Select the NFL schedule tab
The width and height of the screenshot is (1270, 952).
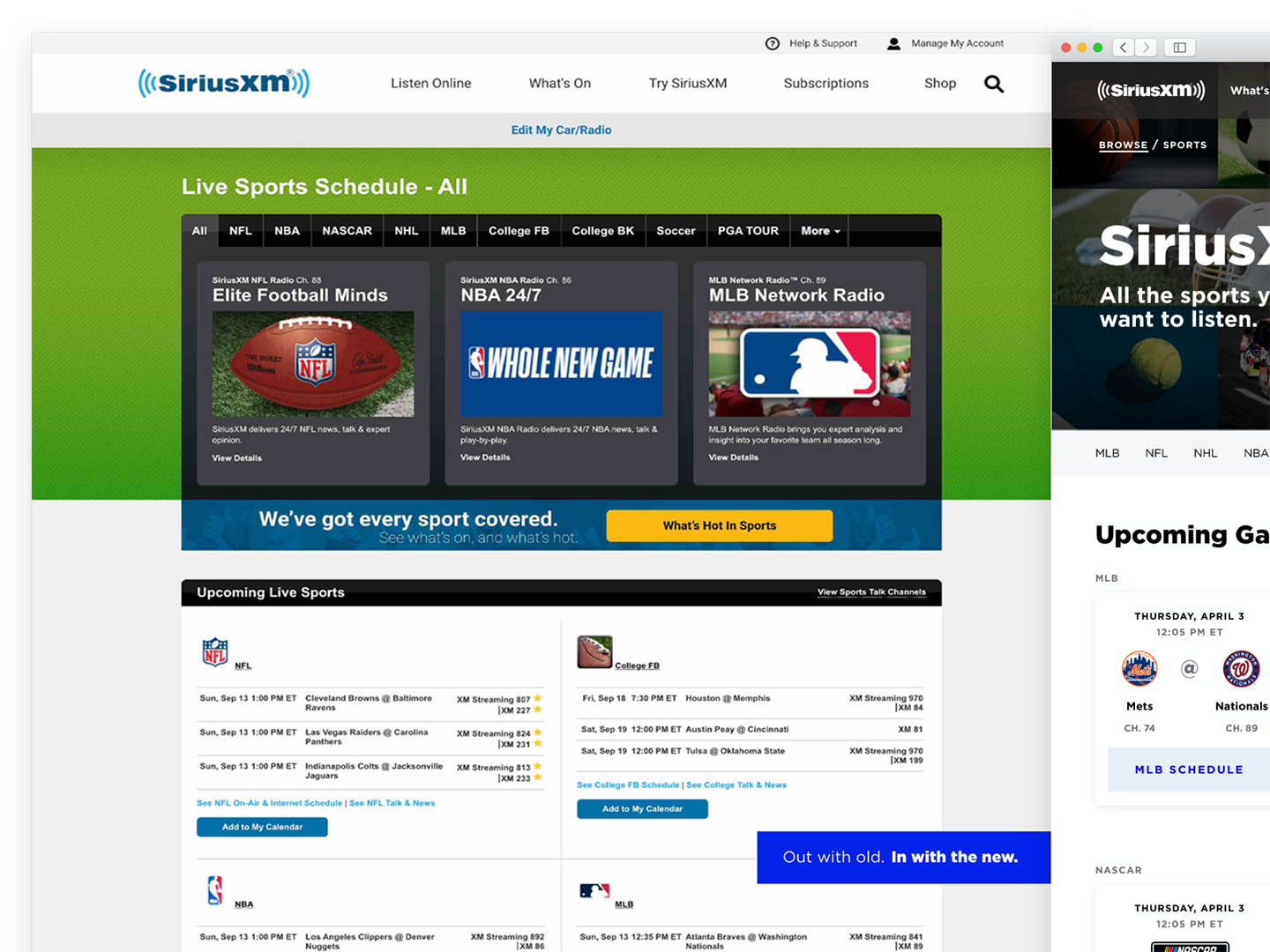240,231
